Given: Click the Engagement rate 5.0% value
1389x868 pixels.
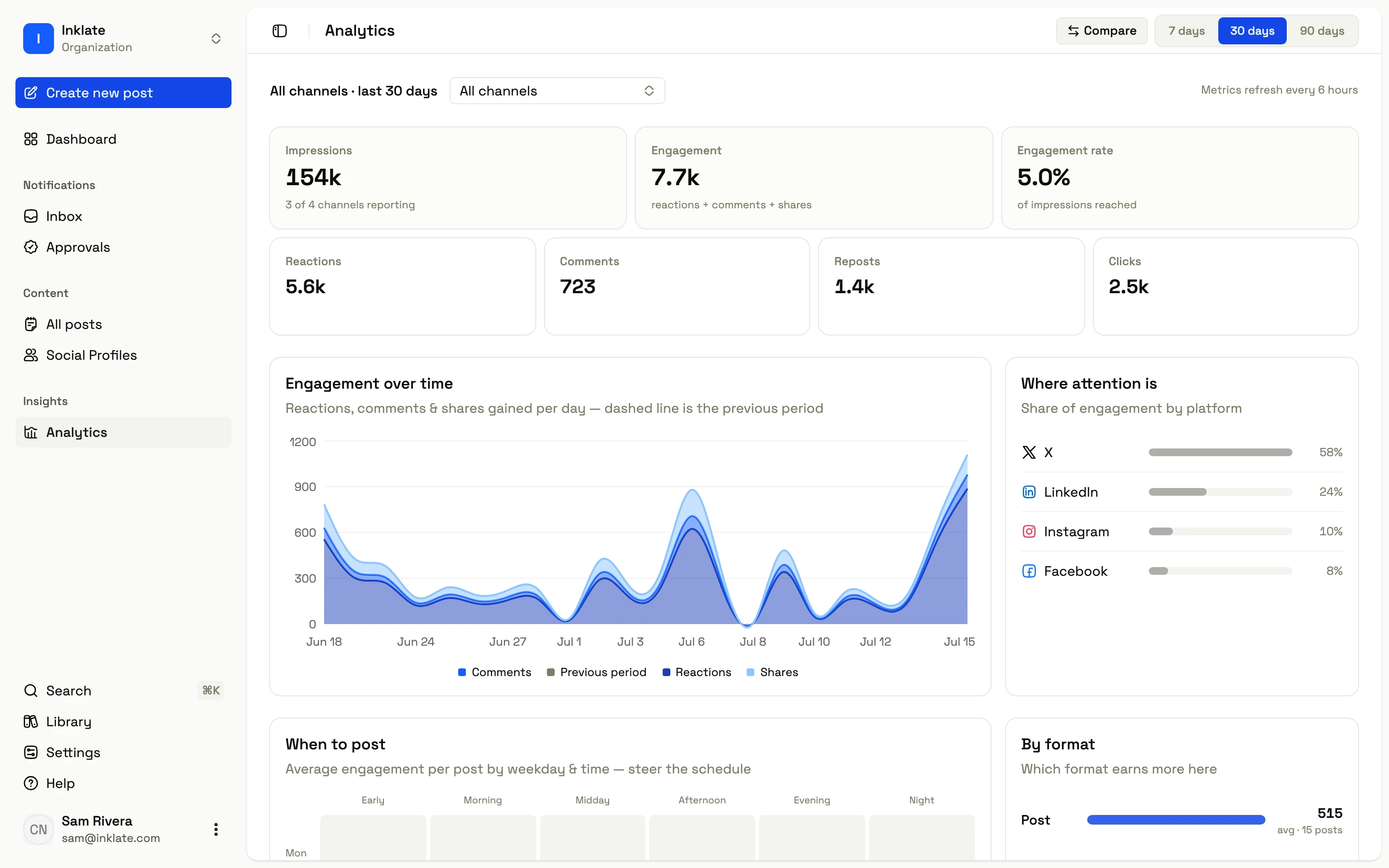Looking at the screenshot, I should click(1044, 177).
